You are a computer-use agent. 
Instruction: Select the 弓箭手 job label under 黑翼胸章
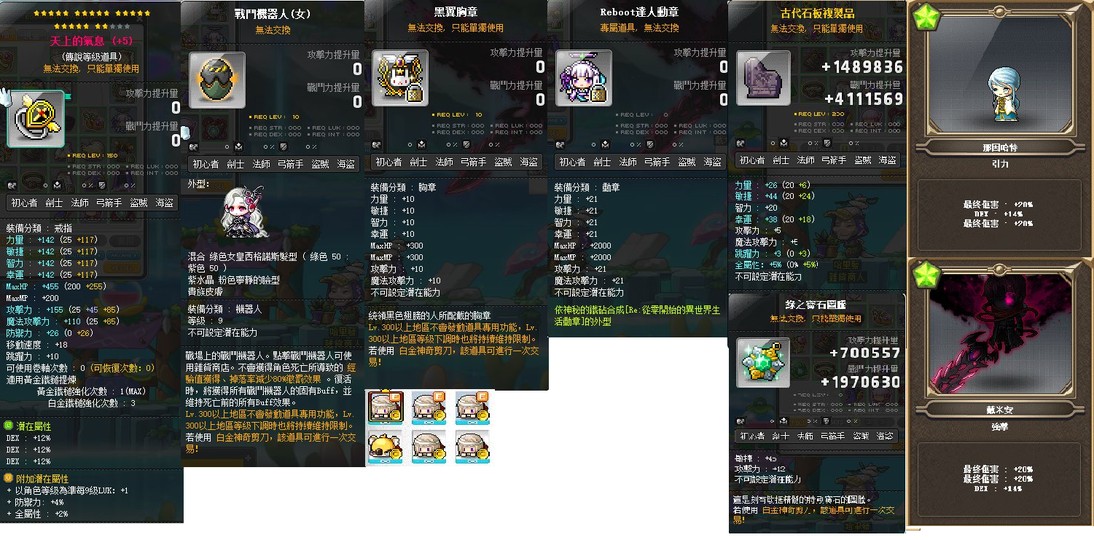[x=474, y=162]
